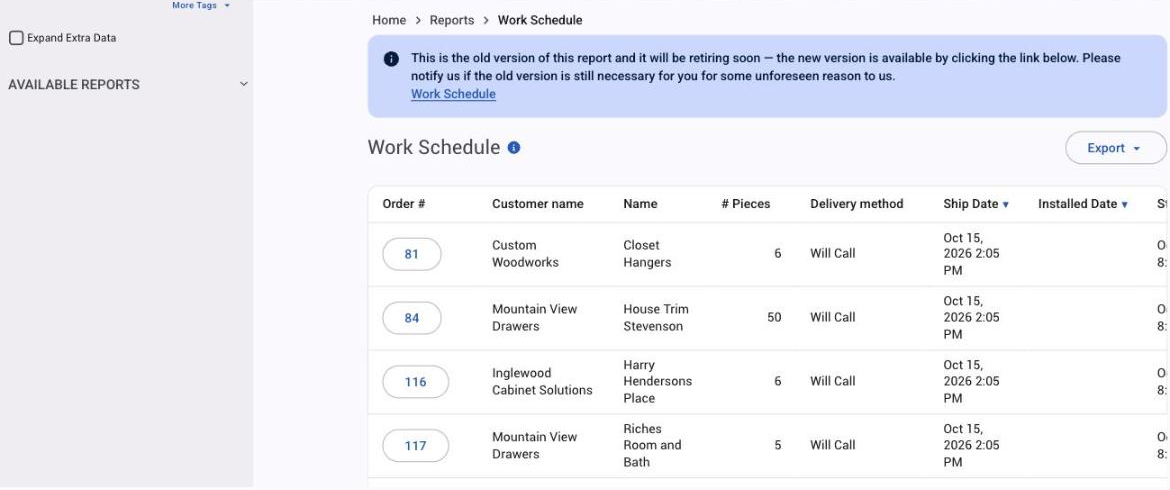This screenshot has width=1170, height=490.
Task: Click the Installed Date column header text
Action: click(x=1077, y=204)
